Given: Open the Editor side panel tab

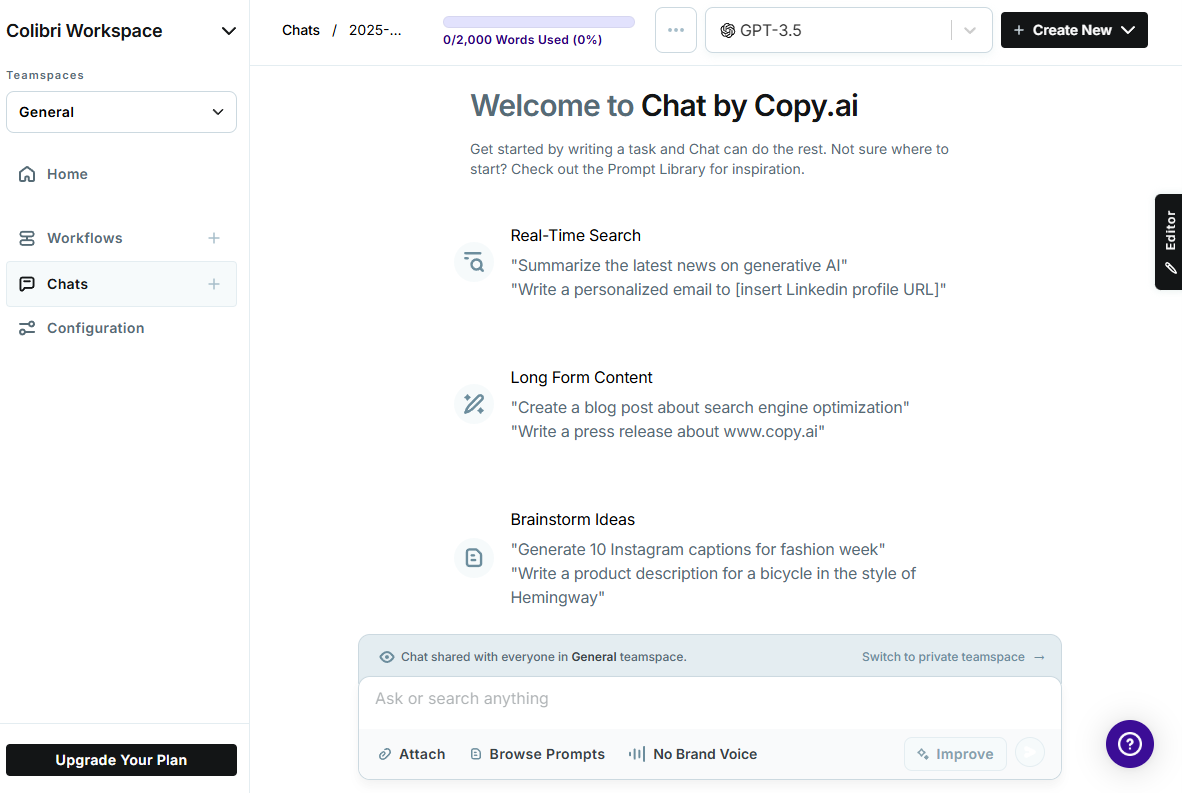Looking at the screenshot, I should pyautogui.click(x=1169, y=242).
